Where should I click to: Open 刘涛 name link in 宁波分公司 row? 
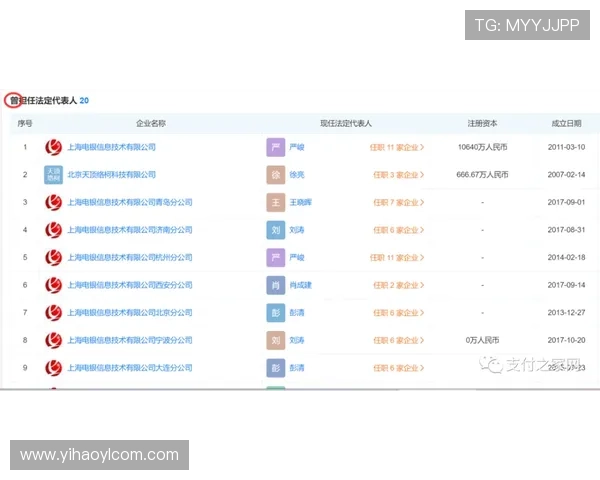297,340
